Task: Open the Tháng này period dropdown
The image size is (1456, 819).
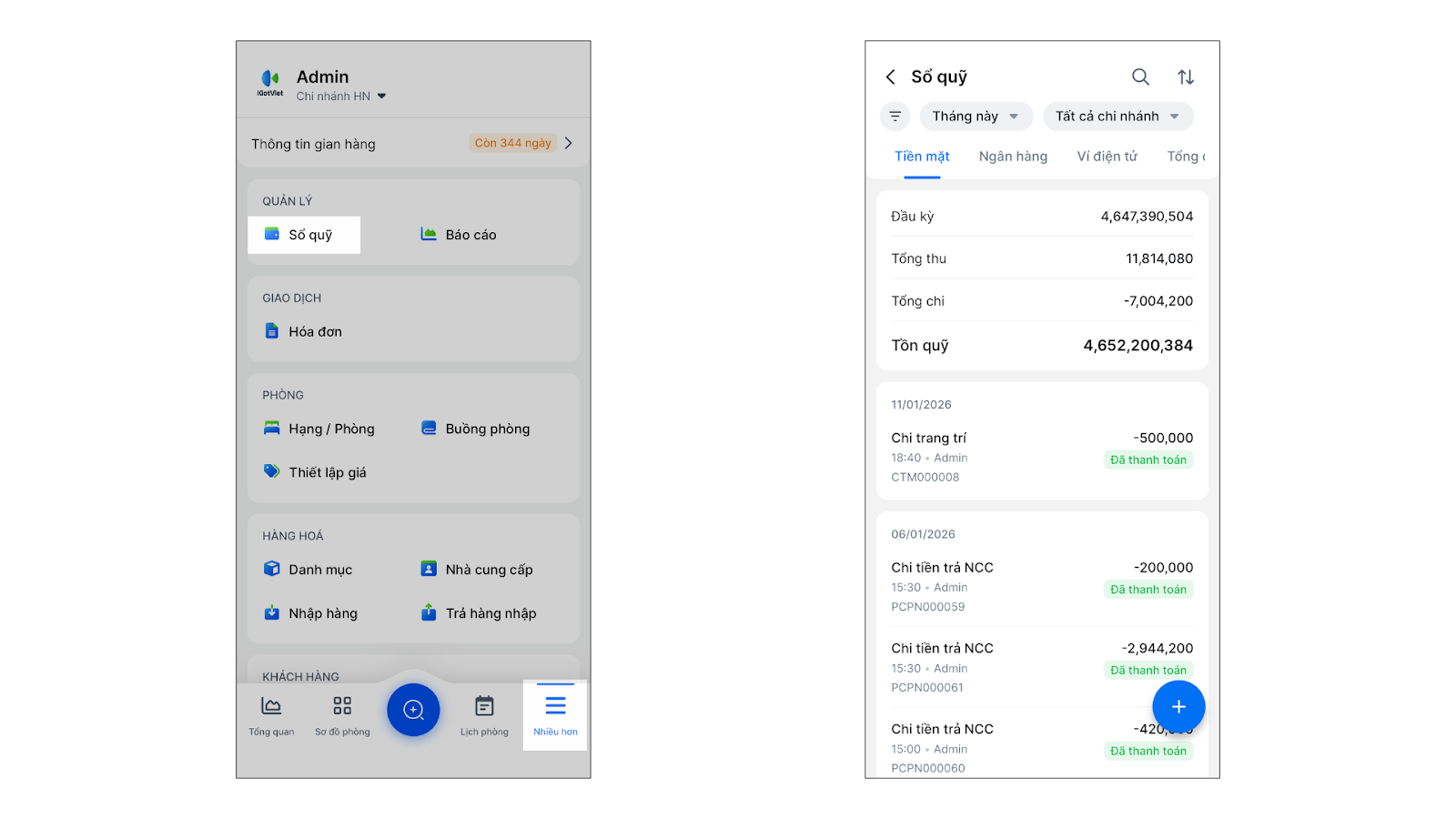Action: pyautogui.click(x=976, y=116)
